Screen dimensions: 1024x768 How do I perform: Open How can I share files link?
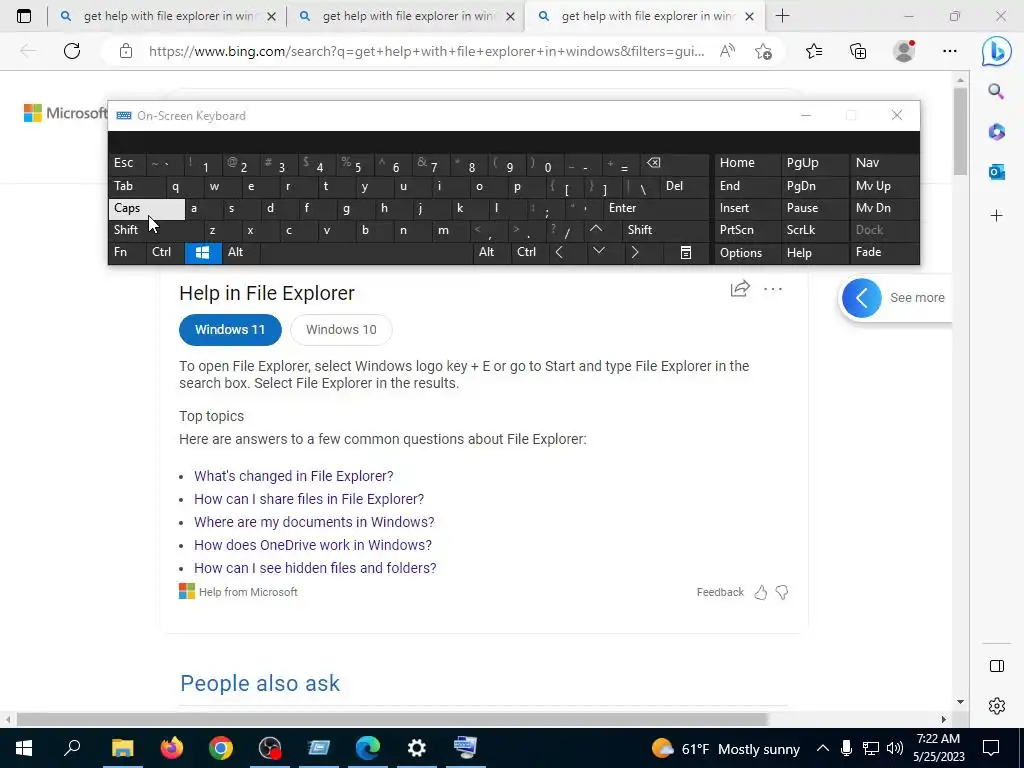tap(309, 499)
